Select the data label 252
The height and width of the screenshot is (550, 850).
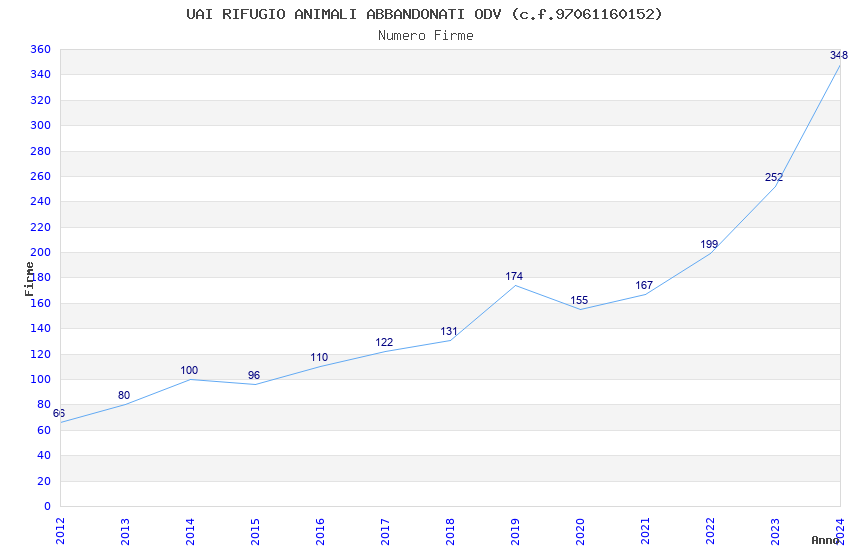point(774,177)
